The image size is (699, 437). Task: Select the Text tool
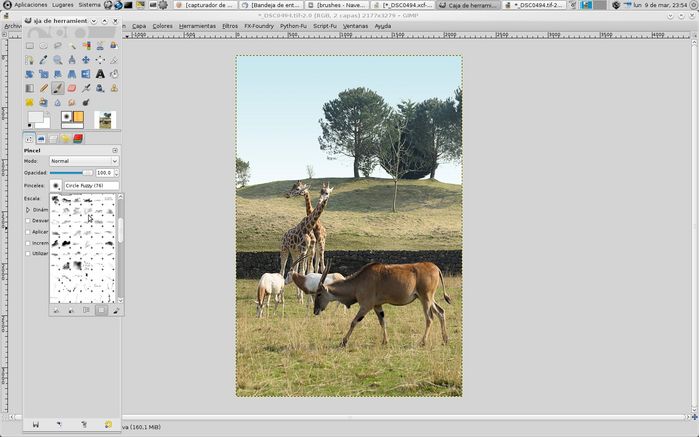(x=100, y=74)
